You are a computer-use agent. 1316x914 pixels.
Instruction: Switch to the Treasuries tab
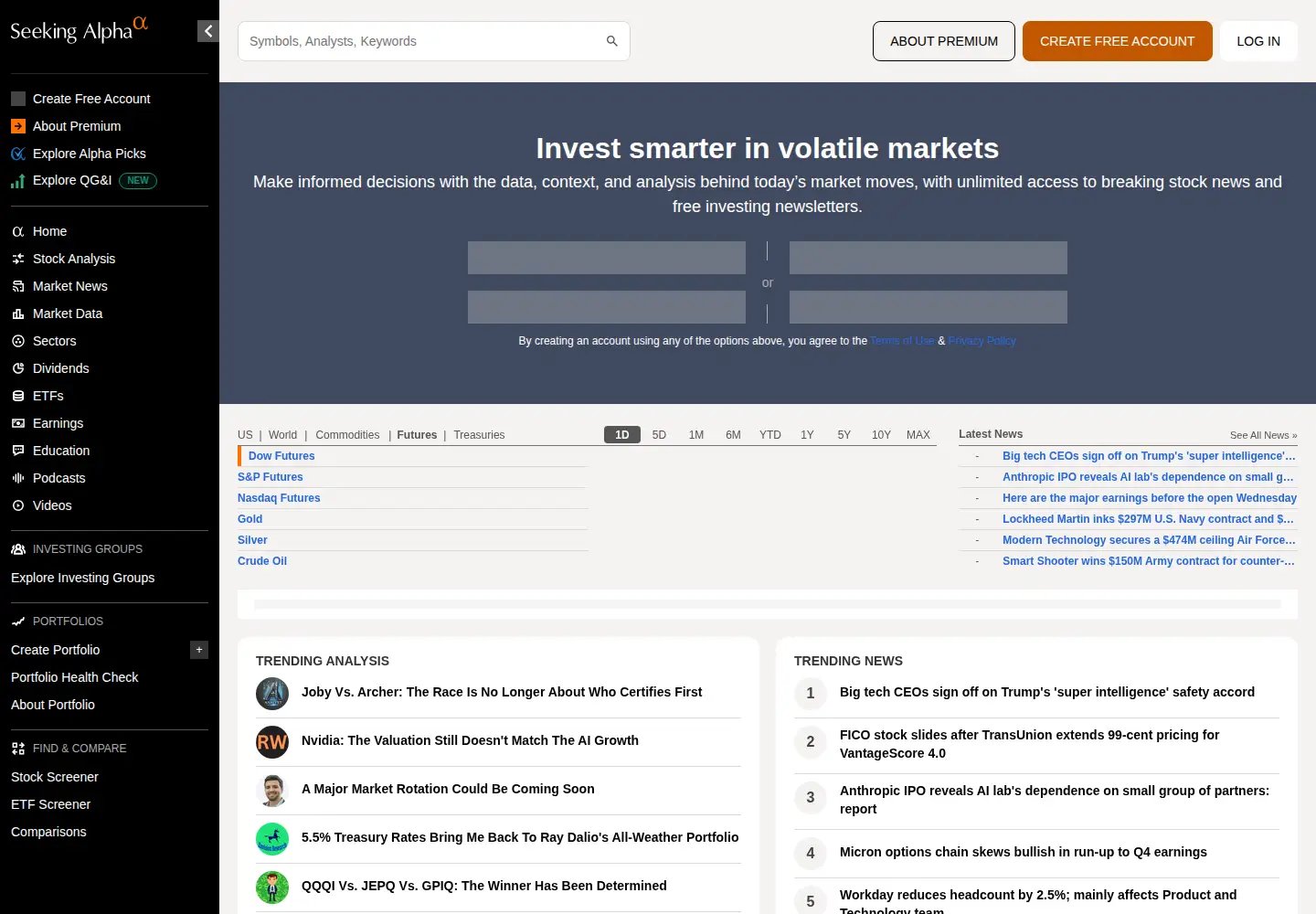[x=479, y=435]
